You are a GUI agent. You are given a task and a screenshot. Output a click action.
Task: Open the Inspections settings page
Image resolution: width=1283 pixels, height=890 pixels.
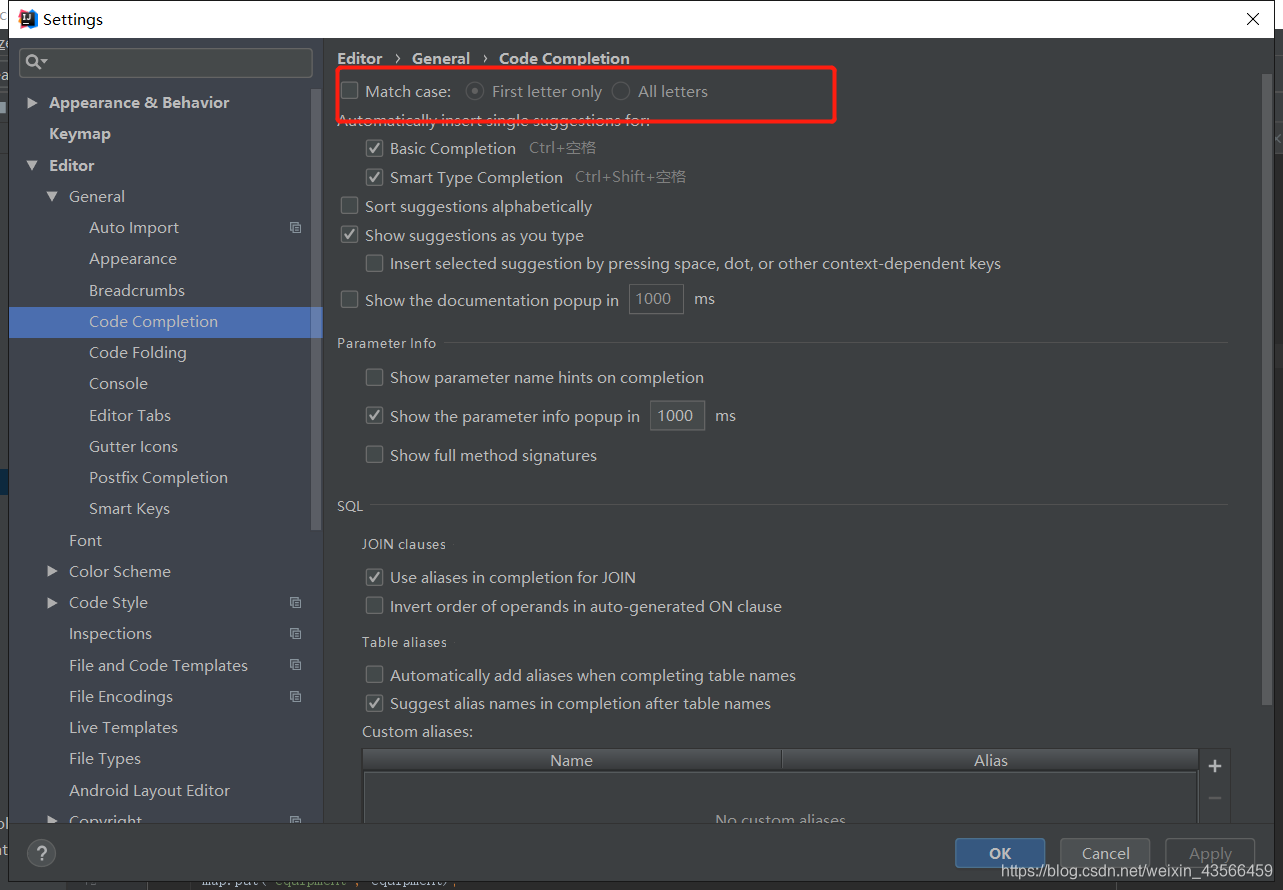point(110,634)
